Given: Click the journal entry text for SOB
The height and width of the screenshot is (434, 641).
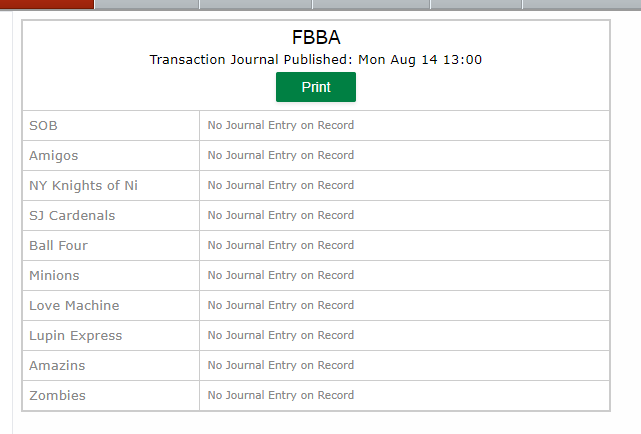Looking at the screenshot, I should [x=280, y=125].
